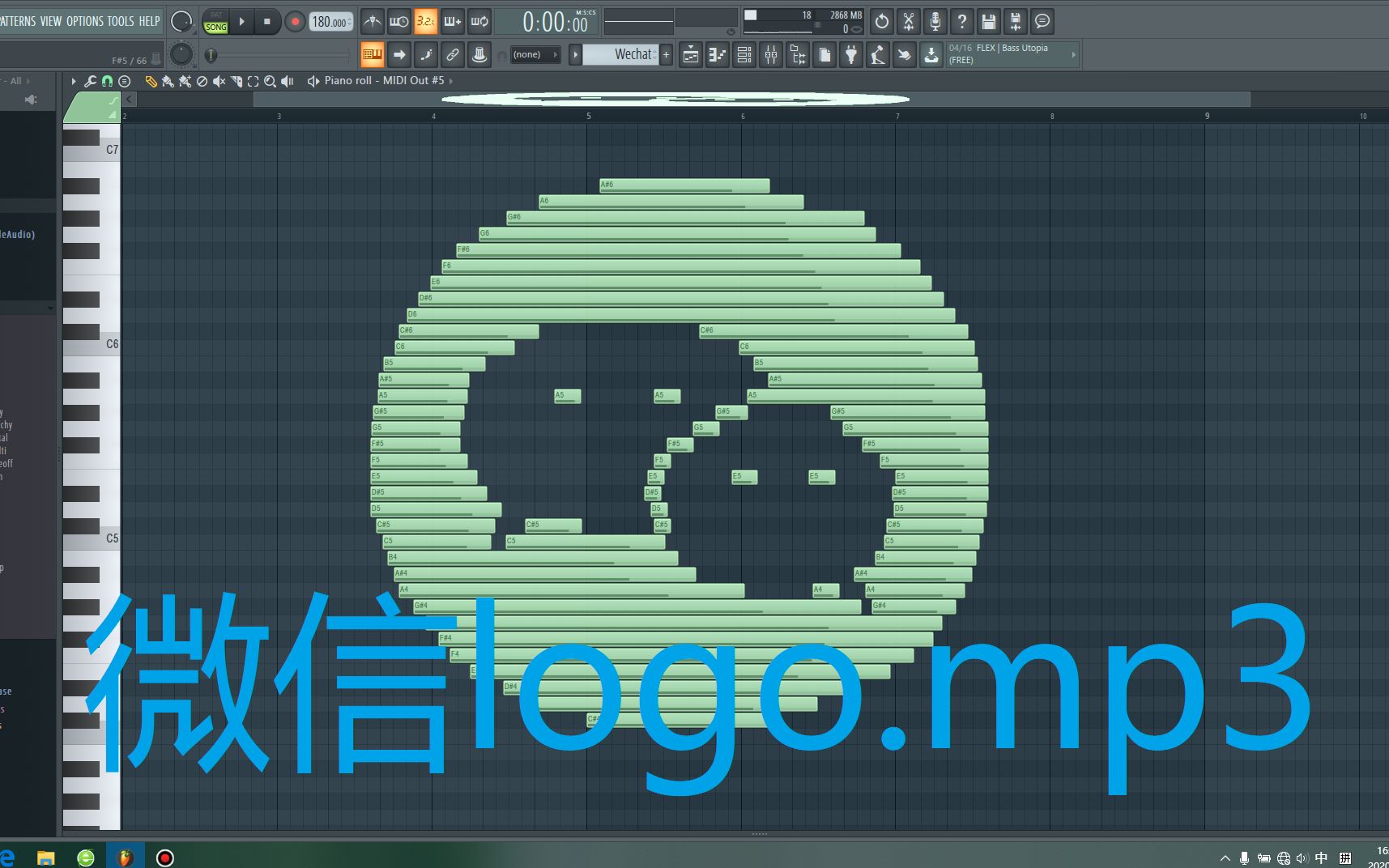Open the OPTIONS menu
This screenshot has height=868, width=1389.
[84, 21]
